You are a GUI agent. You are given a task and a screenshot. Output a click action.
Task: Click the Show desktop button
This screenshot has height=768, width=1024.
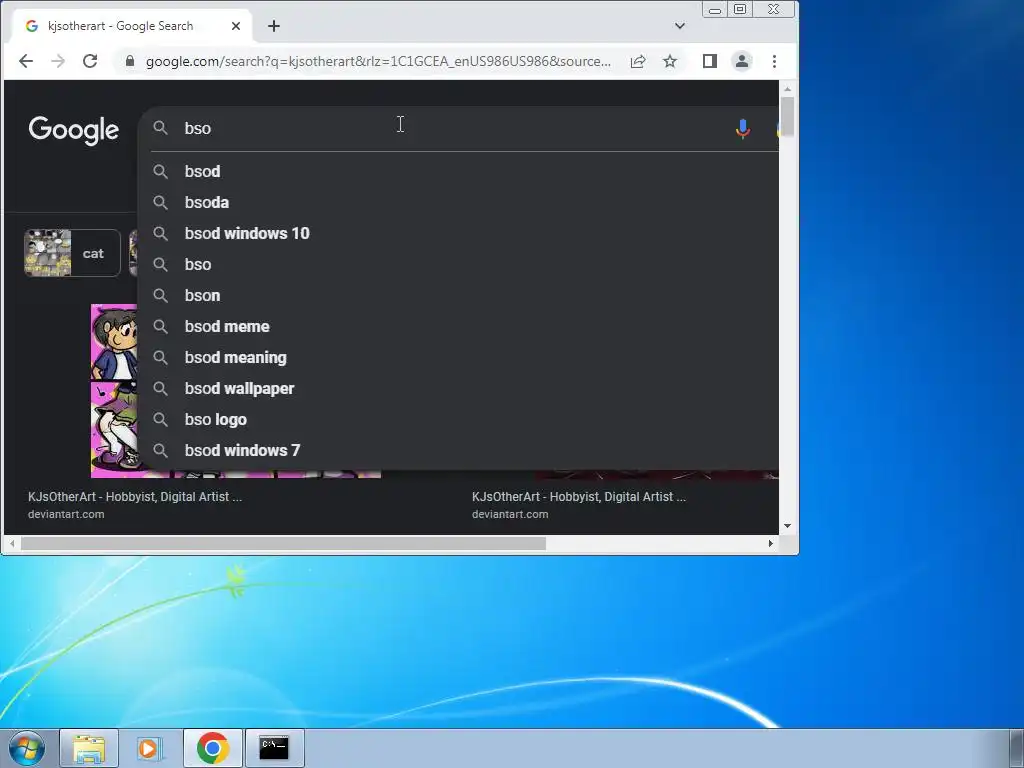pos(1017,748)
